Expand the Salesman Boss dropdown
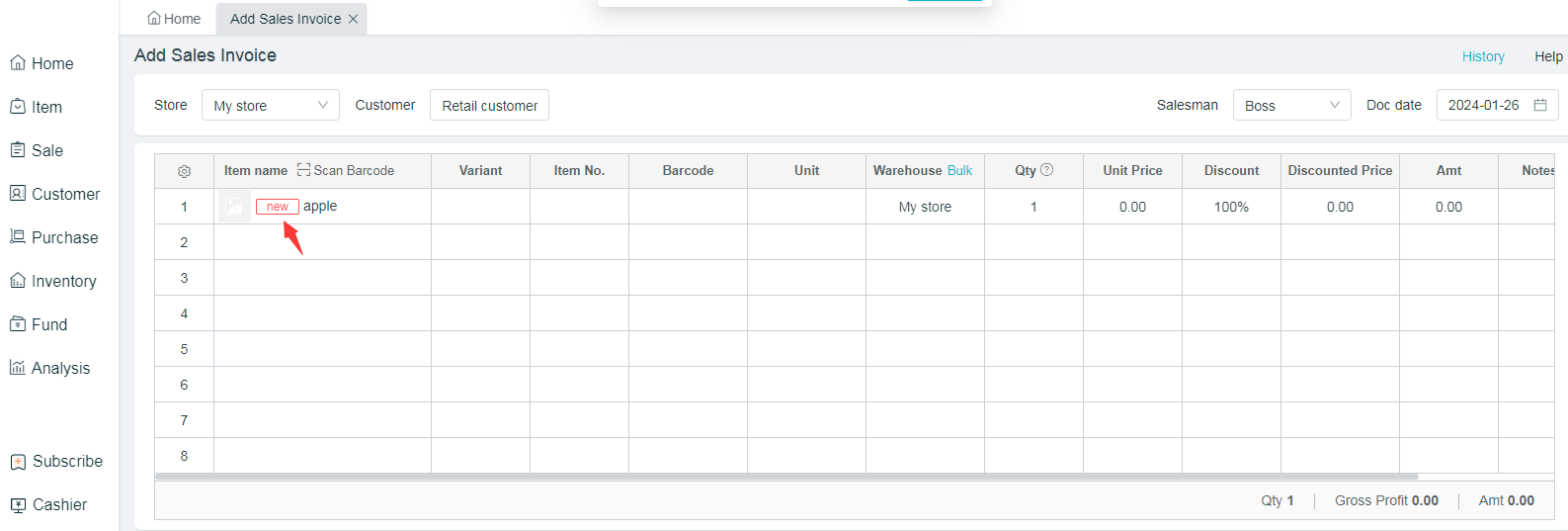Screen dimensions: 1568x531 click(x=1291, y=105)
